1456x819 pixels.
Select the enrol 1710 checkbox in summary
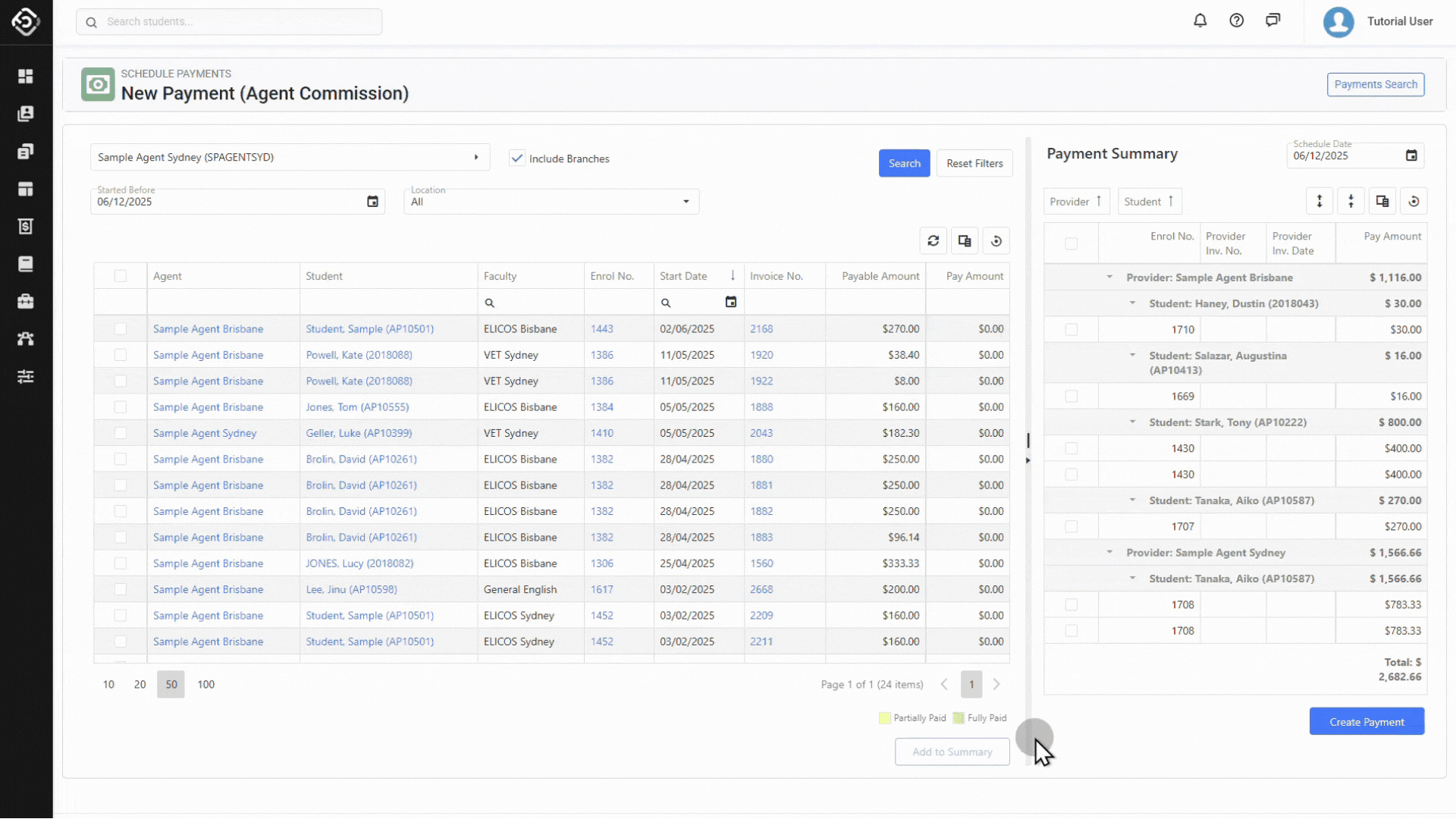pyautogui.click(x=1071, y=330)
